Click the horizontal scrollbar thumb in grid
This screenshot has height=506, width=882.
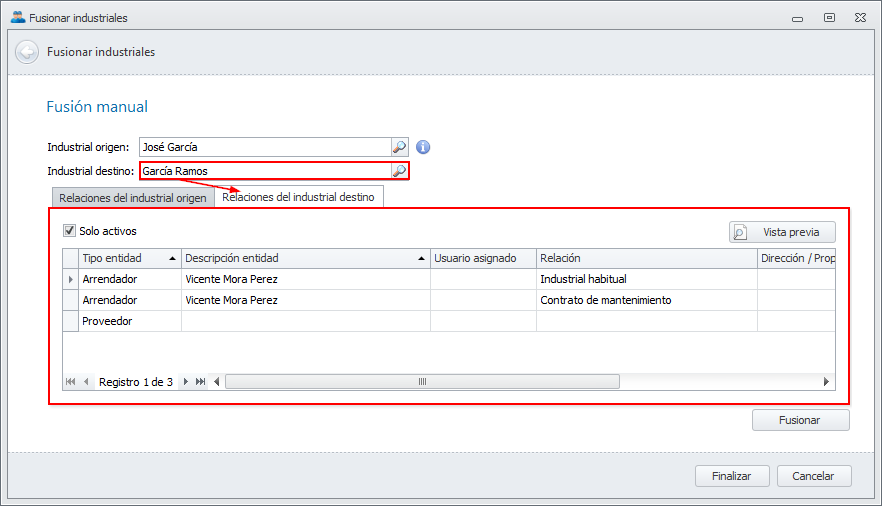point(422,382)
